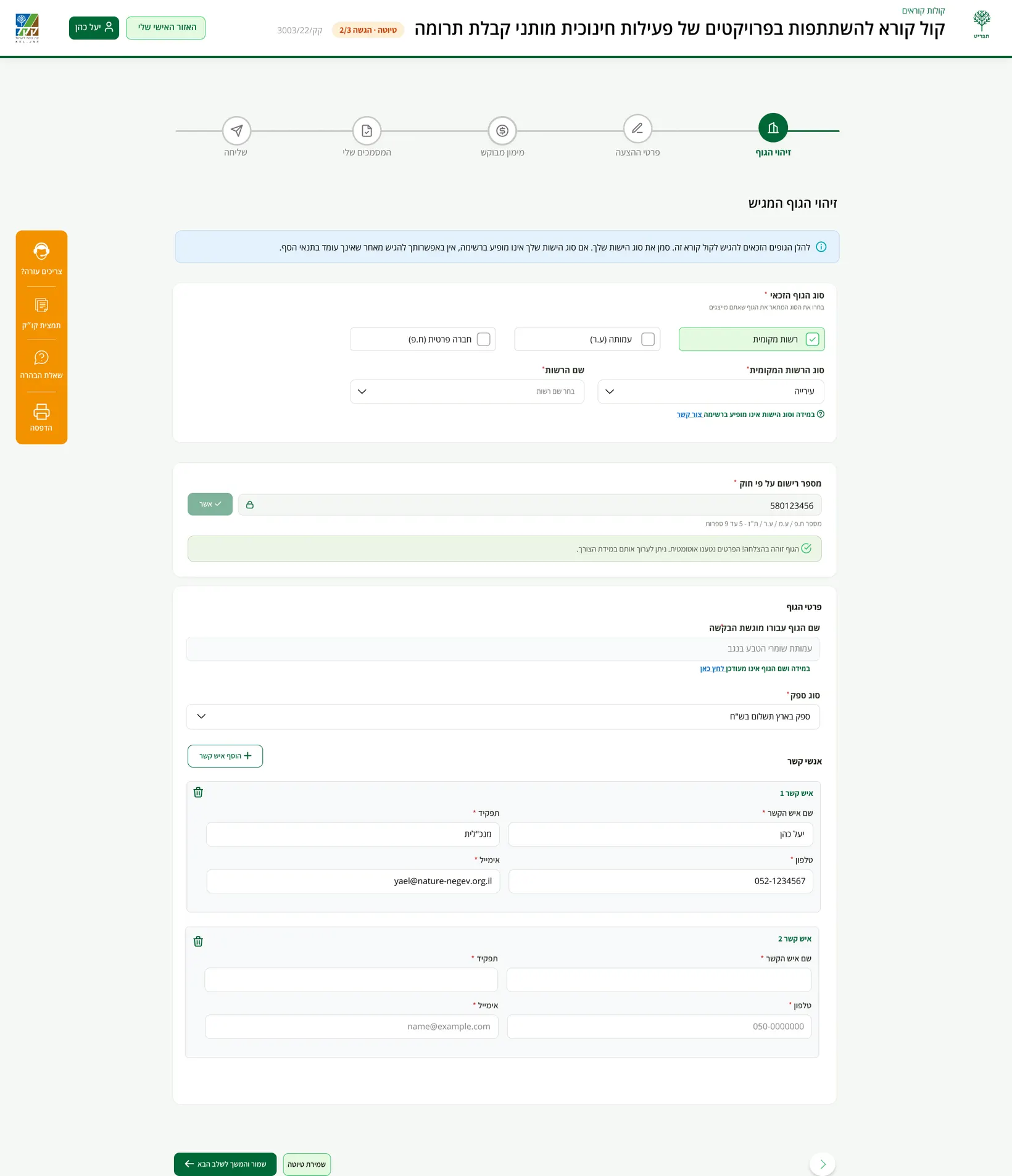This screenshot has height=1176, width=1012.
Task: Click contact 1 תפקיד field מנכ"לית
Action: [353, 834]
